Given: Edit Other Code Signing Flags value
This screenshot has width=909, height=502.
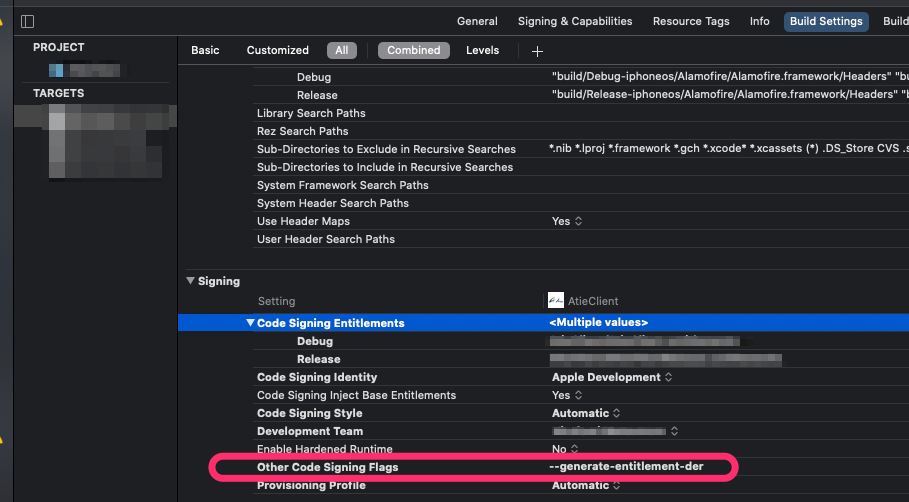Looking at the screenshot, I should click(x=633, y=467).
